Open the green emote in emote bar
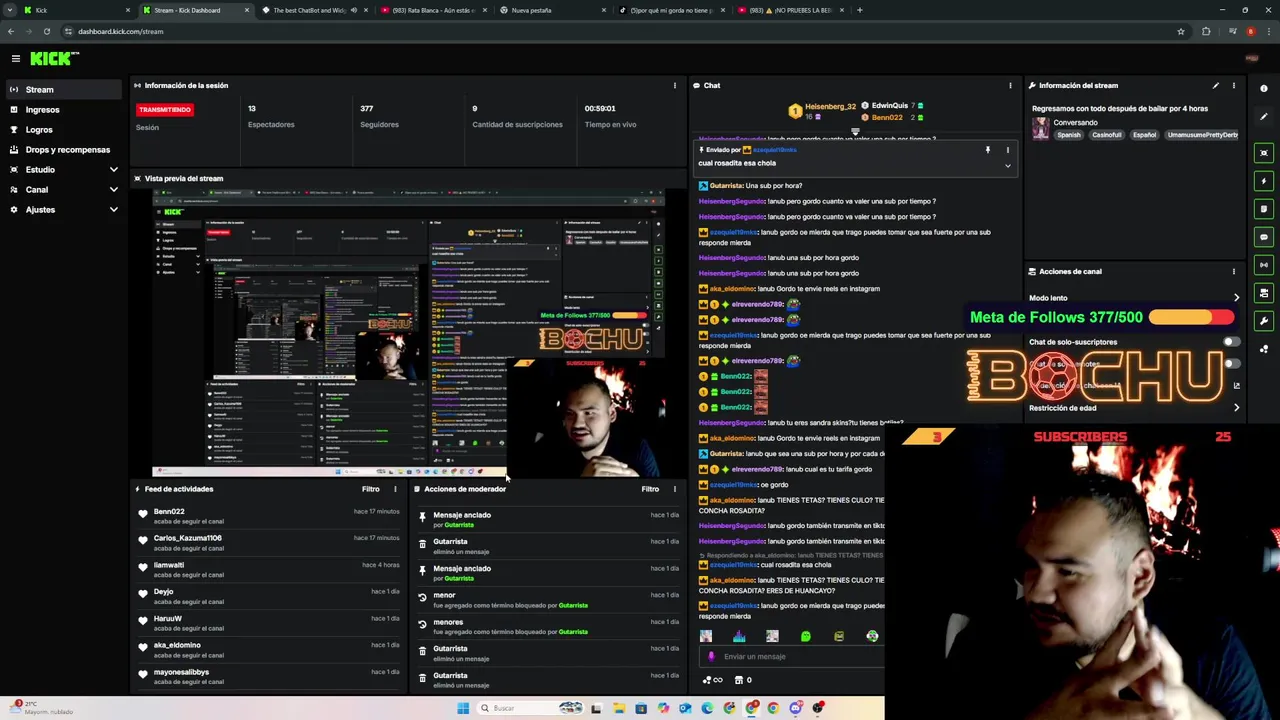The width and height of the screenshot is (1280, 720). coord(805,636)
